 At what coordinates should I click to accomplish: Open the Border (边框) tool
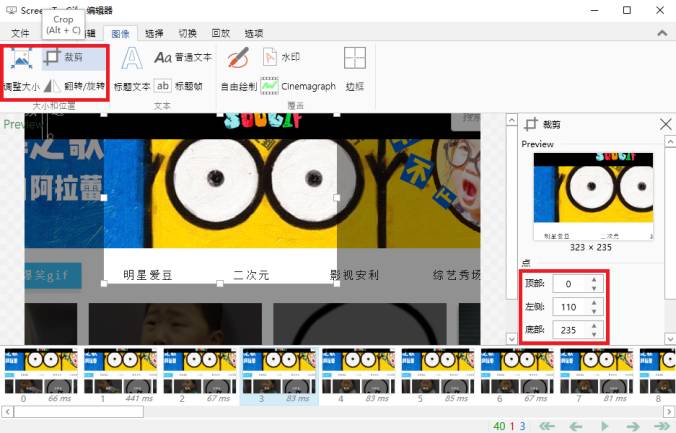coord(355,70)
